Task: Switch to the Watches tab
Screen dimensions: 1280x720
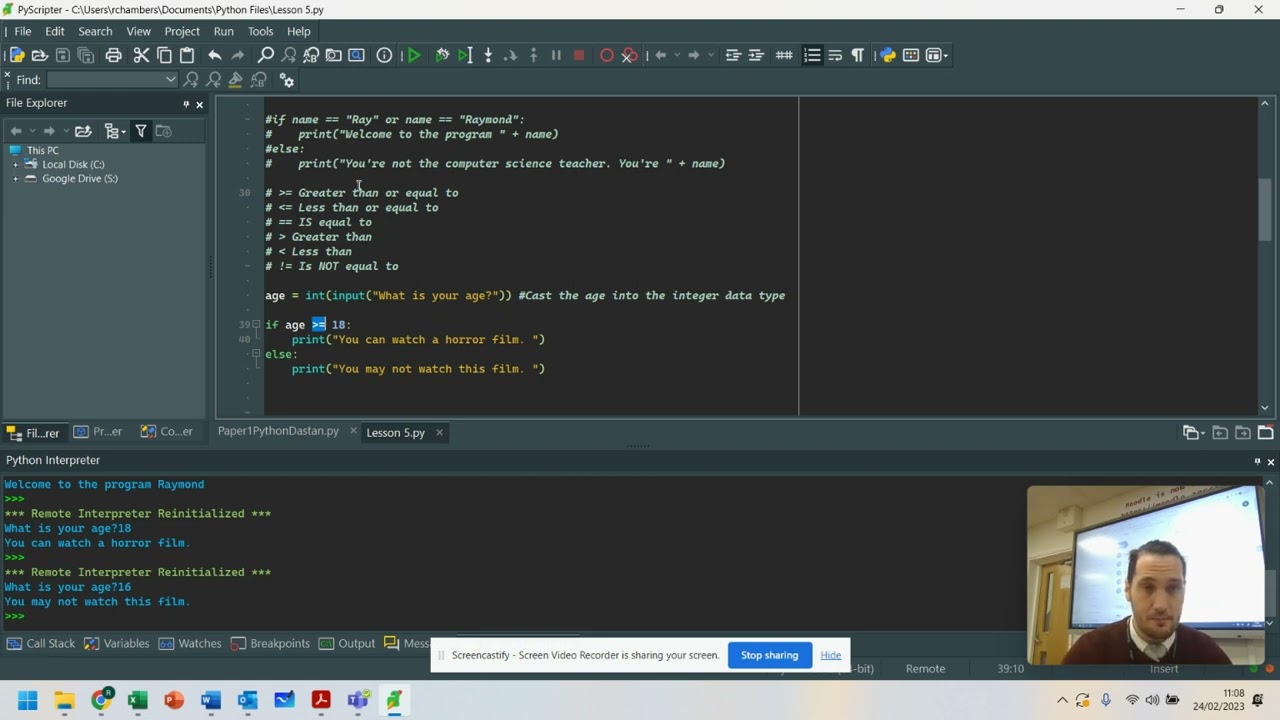Action: coord(190,643)
